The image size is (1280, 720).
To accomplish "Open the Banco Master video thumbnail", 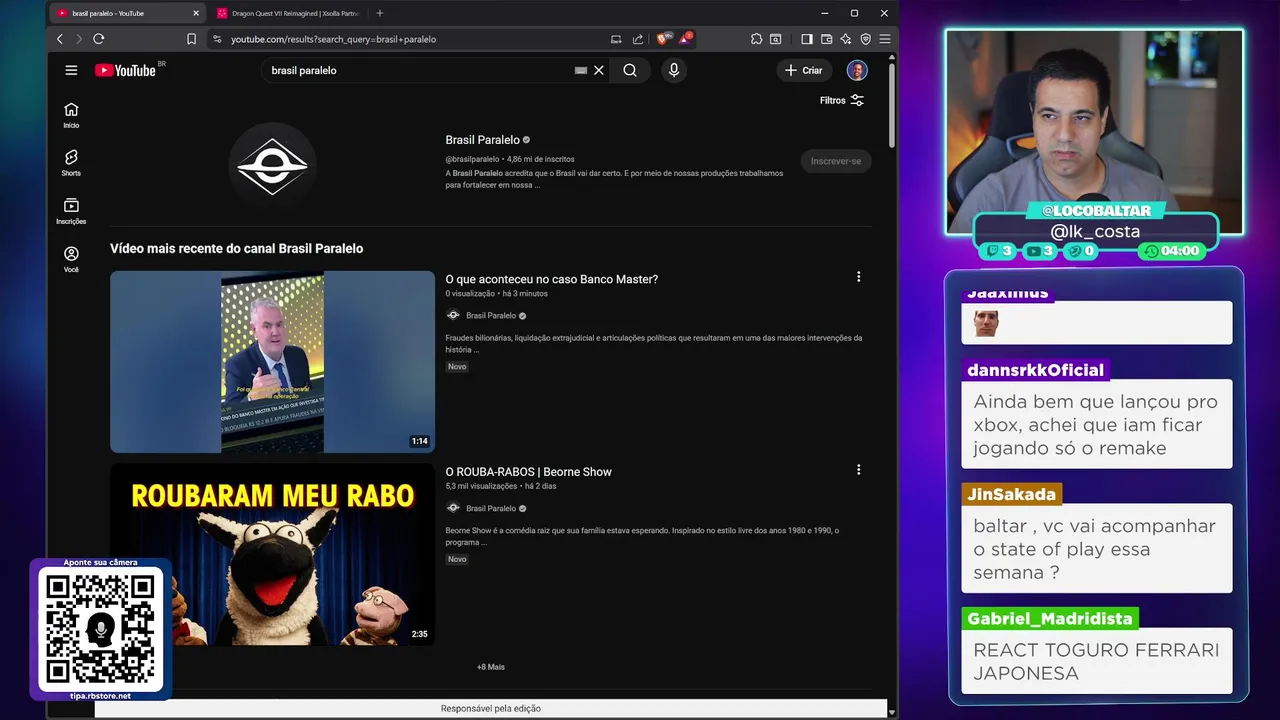I will 272,362.
